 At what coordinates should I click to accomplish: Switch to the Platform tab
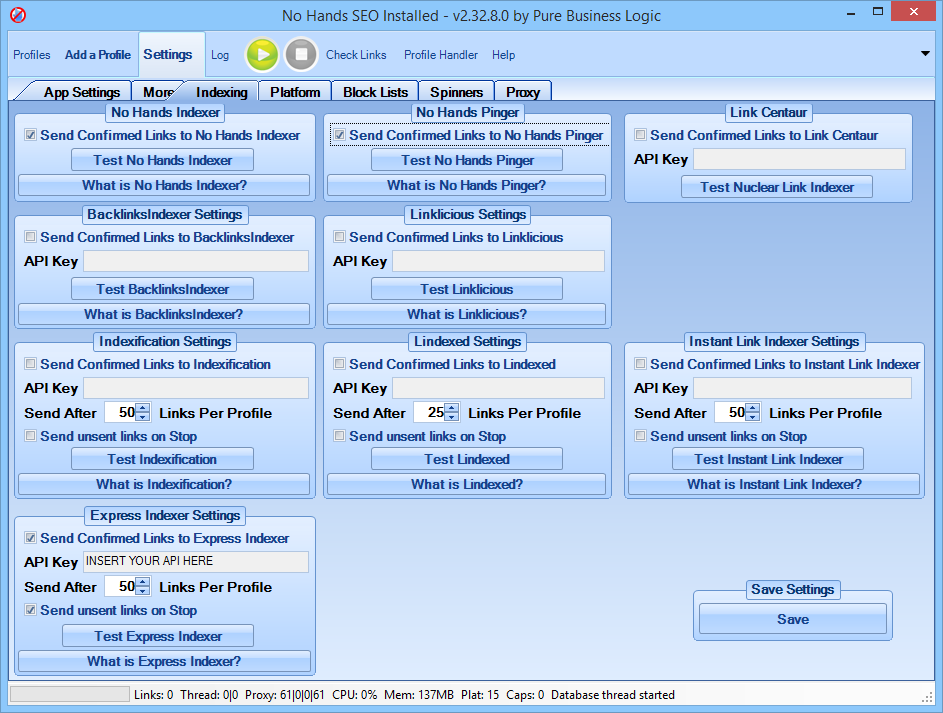295,92
